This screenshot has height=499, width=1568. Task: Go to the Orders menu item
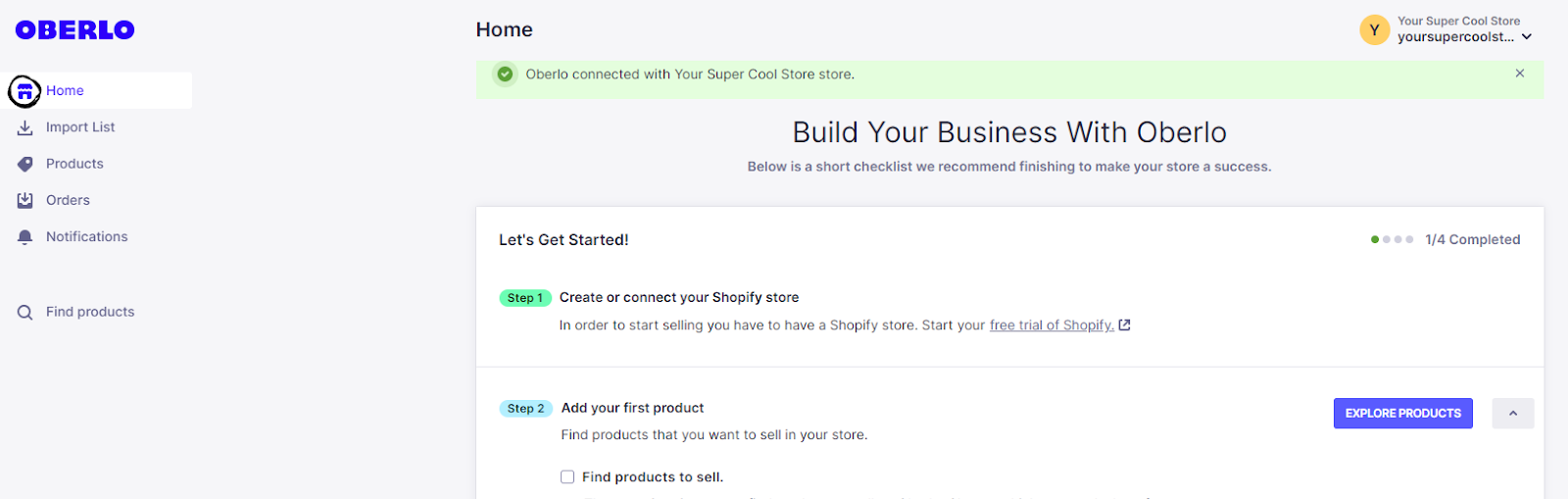click(x=68, y=200)
